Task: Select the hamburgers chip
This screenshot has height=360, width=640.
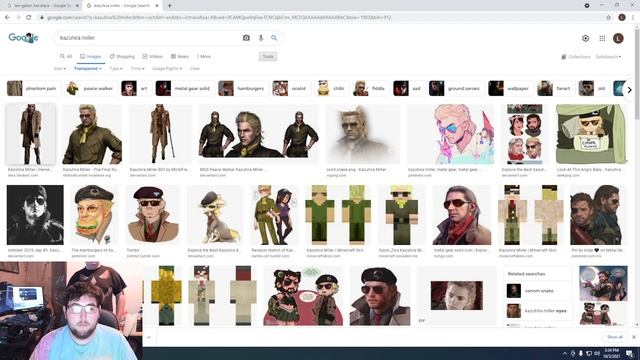Action: coord(242,89)
